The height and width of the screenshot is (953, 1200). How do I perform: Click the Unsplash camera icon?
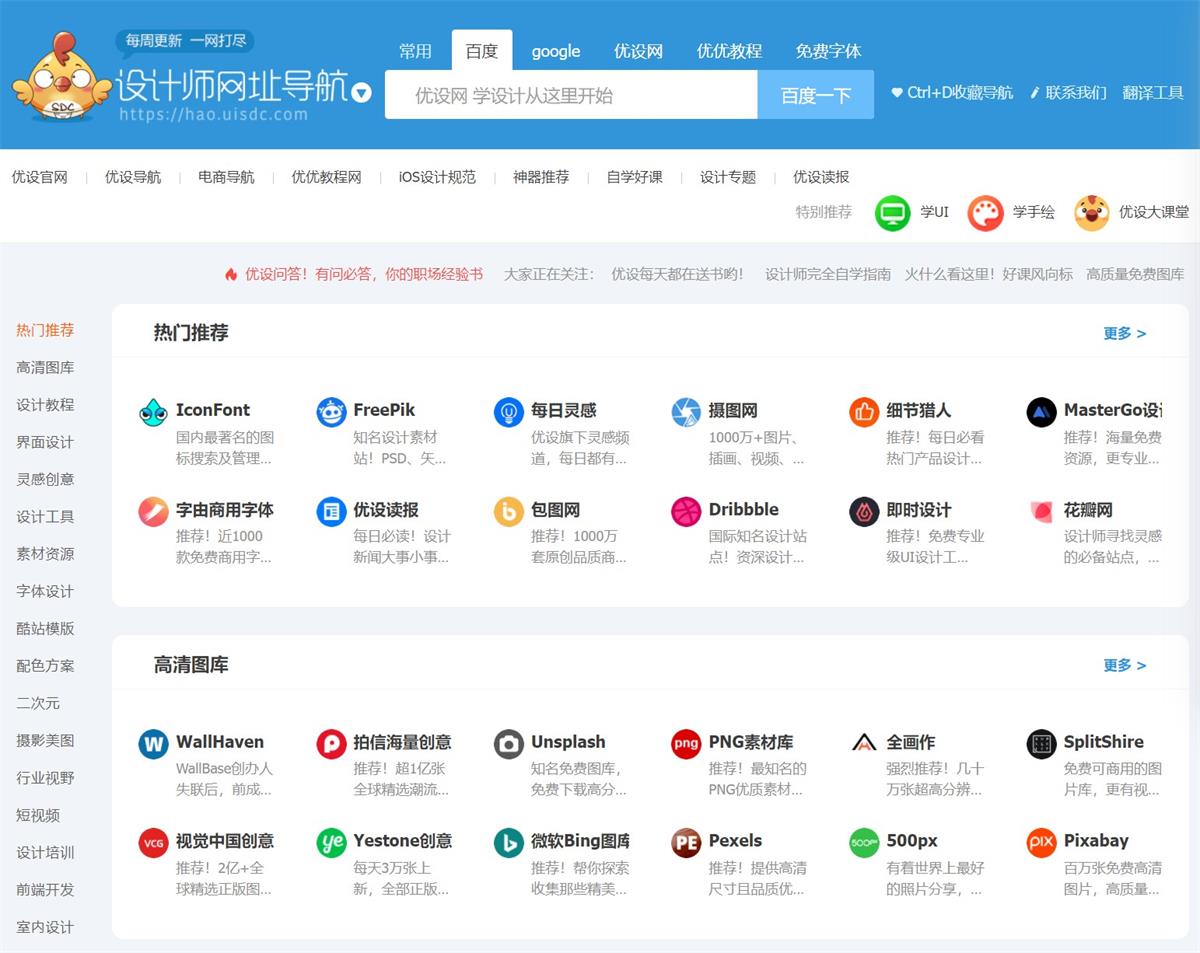coord(509,744)
